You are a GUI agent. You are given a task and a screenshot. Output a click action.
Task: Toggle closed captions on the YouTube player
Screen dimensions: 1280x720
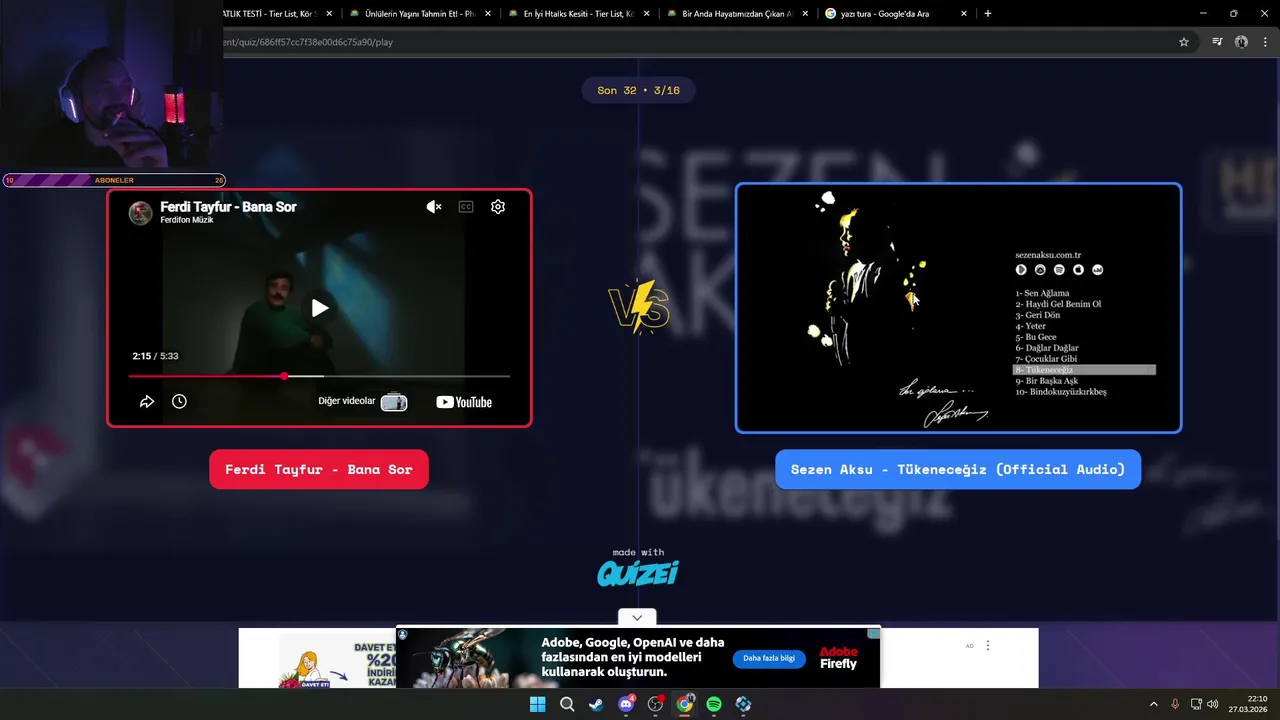tap(466, 207)
